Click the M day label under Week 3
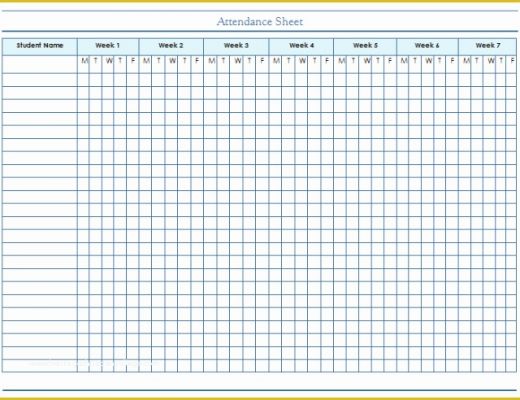 click(x=211, y=61)
